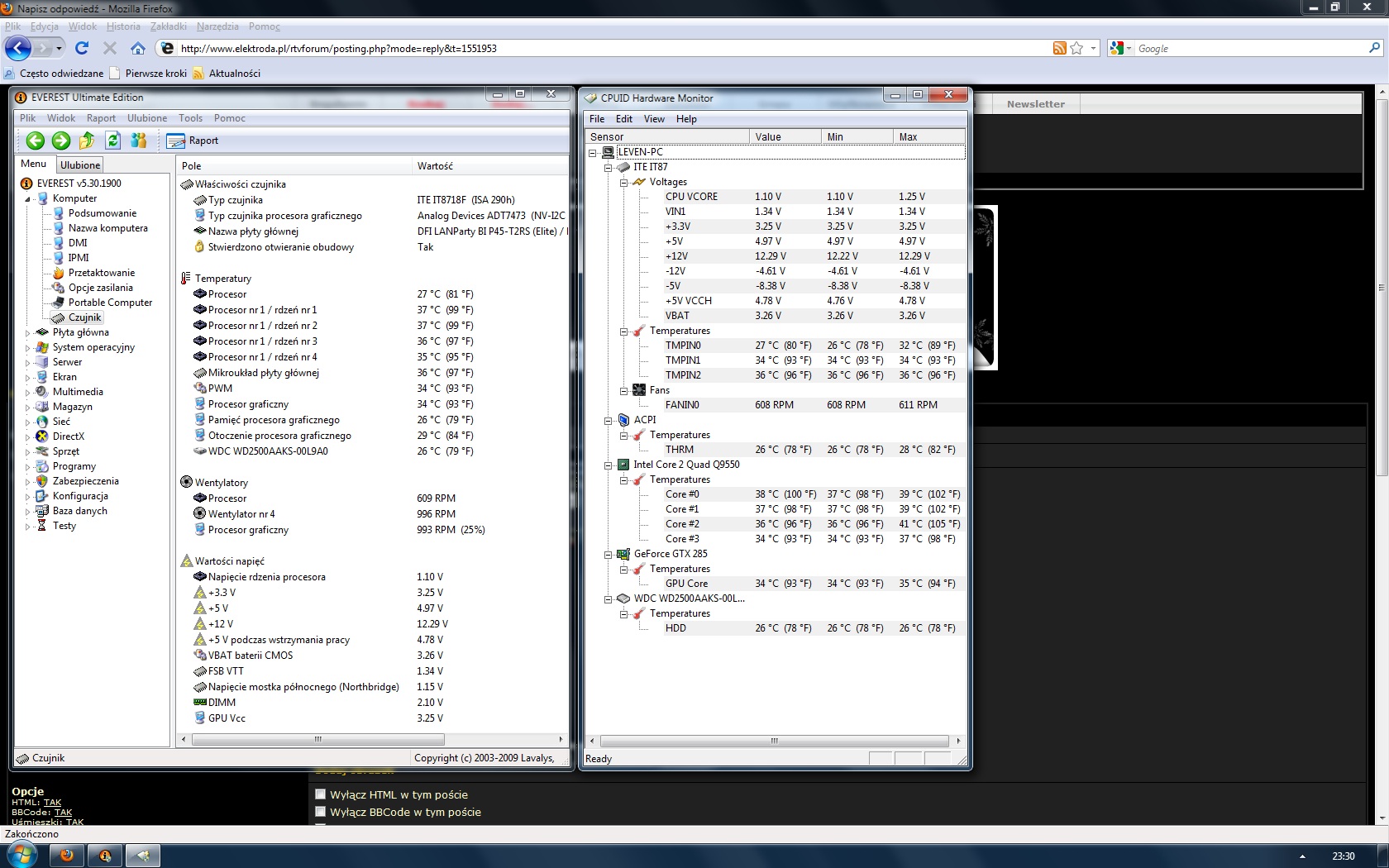This screenshot has width=1389, height=868.
Task: Click the RSS feed icon in address bar
Action: [x=1059, y=49]
